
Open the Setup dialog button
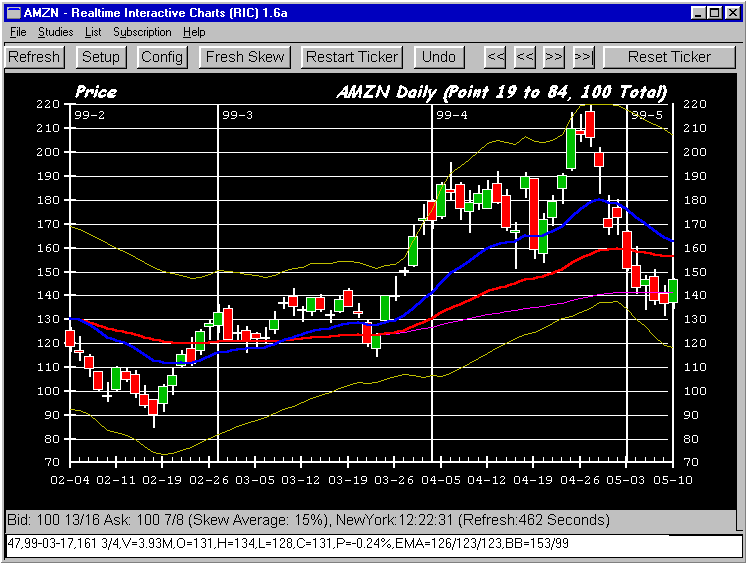pos(100,57)
